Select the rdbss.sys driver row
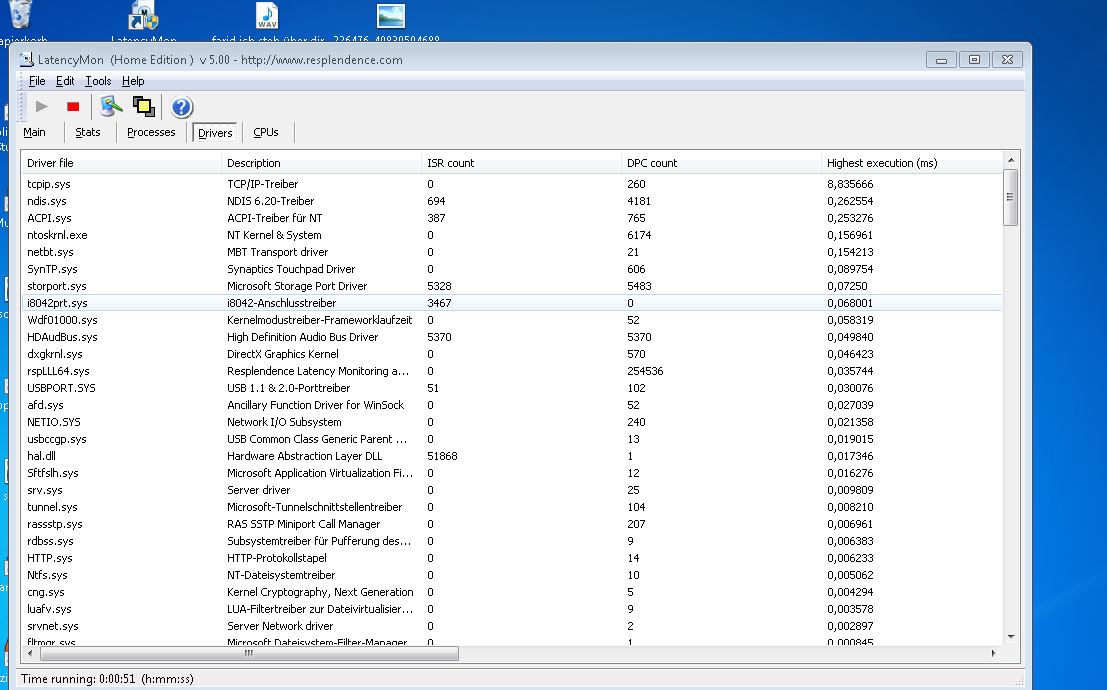The height and width of the screenshot is (690, 1107). click(x=512, y=540)
